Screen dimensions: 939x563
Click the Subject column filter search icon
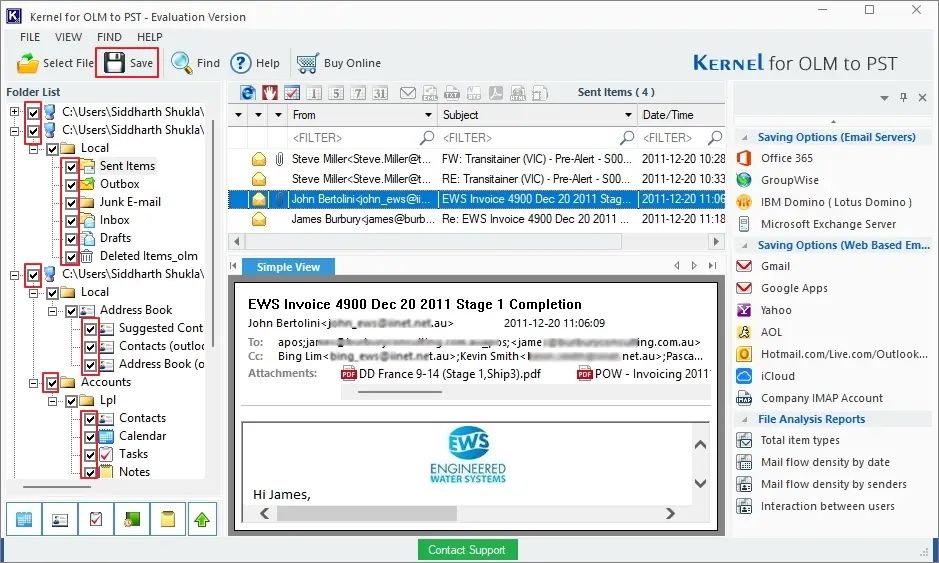(x=626, y=138)
